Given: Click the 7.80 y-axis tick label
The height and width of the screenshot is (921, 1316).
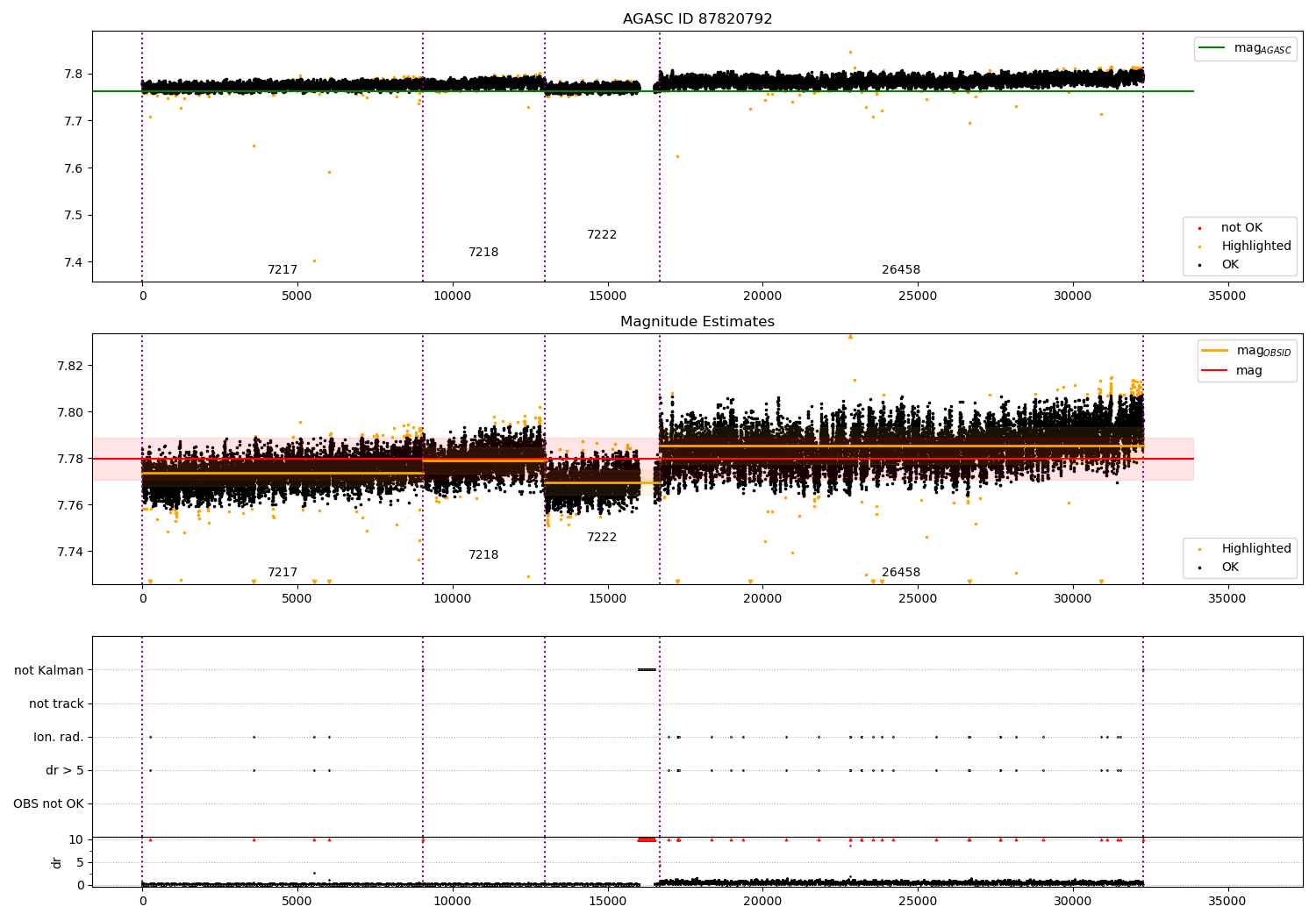Looking at the screenshot, I should tap(70, 412).
